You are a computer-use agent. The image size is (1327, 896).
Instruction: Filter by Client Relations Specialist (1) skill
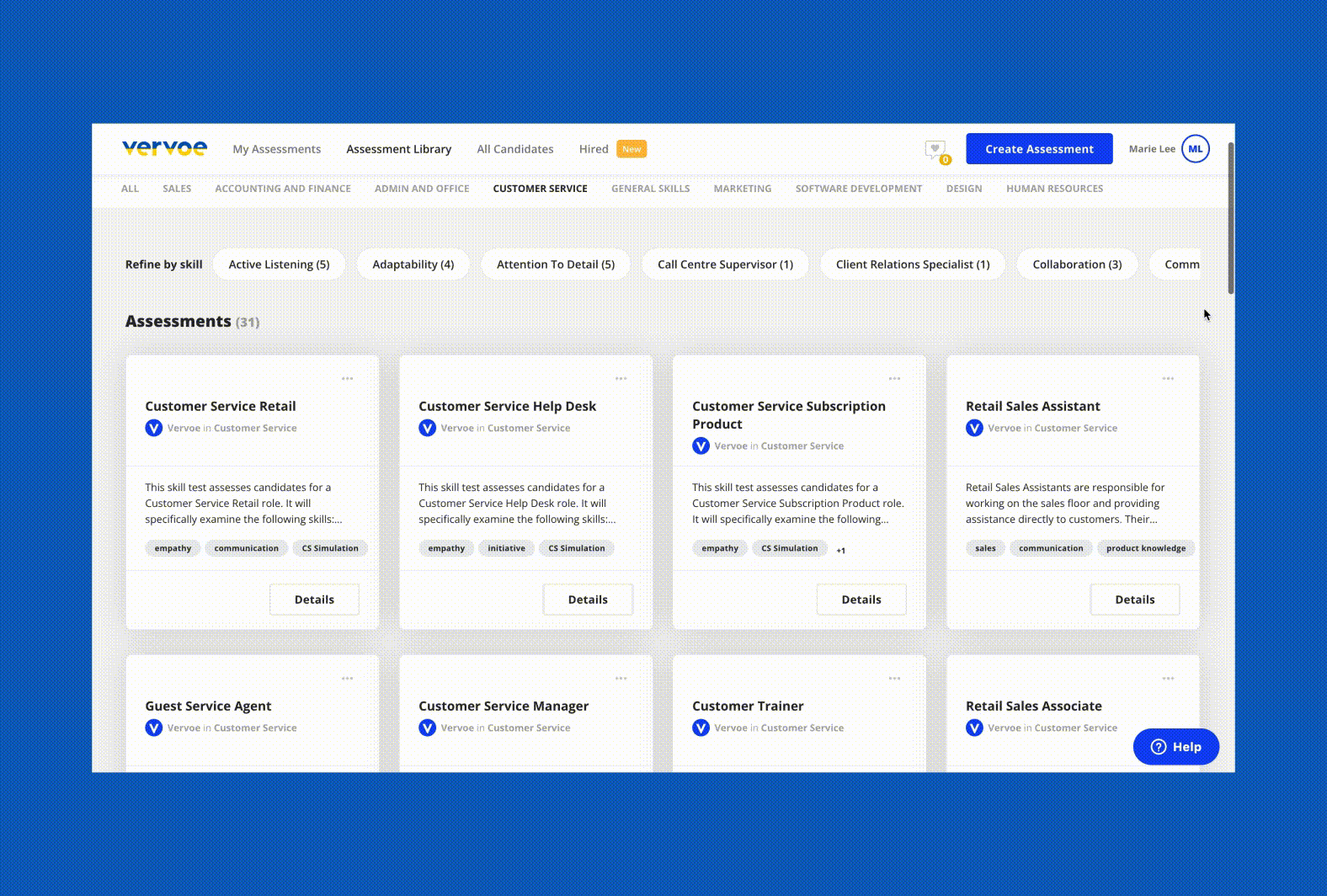point(913,264)
